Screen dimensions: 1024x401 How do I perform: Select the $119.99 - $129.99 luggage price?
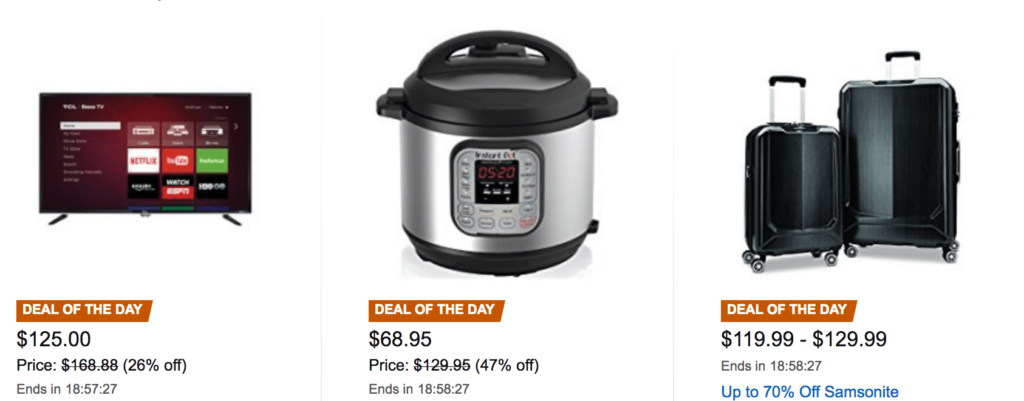click(804, 340)
